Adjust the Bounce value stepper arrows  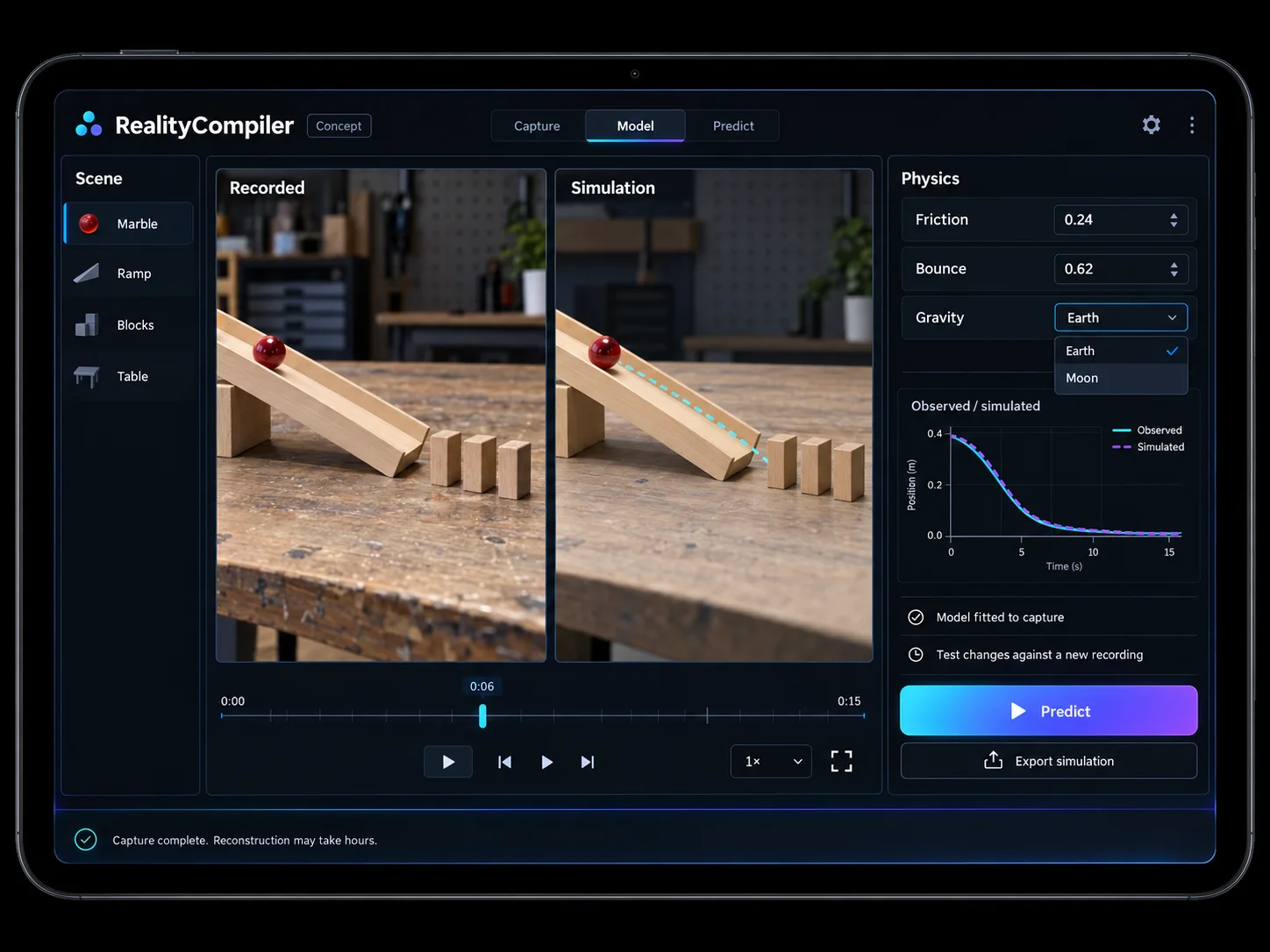point(1174,269)
